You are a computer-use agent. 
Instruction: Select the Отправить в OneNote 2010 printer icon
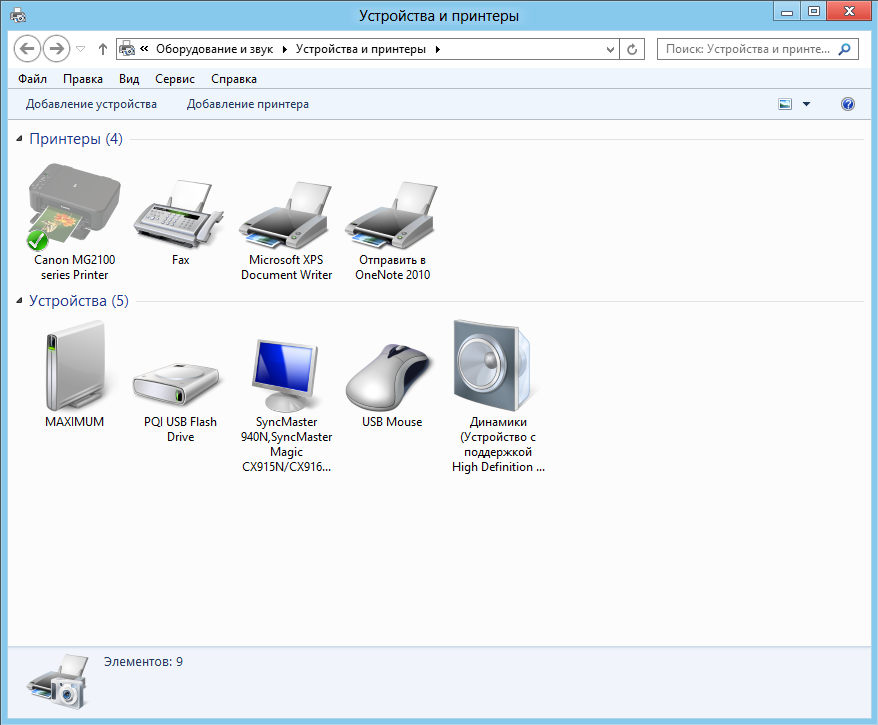click(x=391, y=214)
